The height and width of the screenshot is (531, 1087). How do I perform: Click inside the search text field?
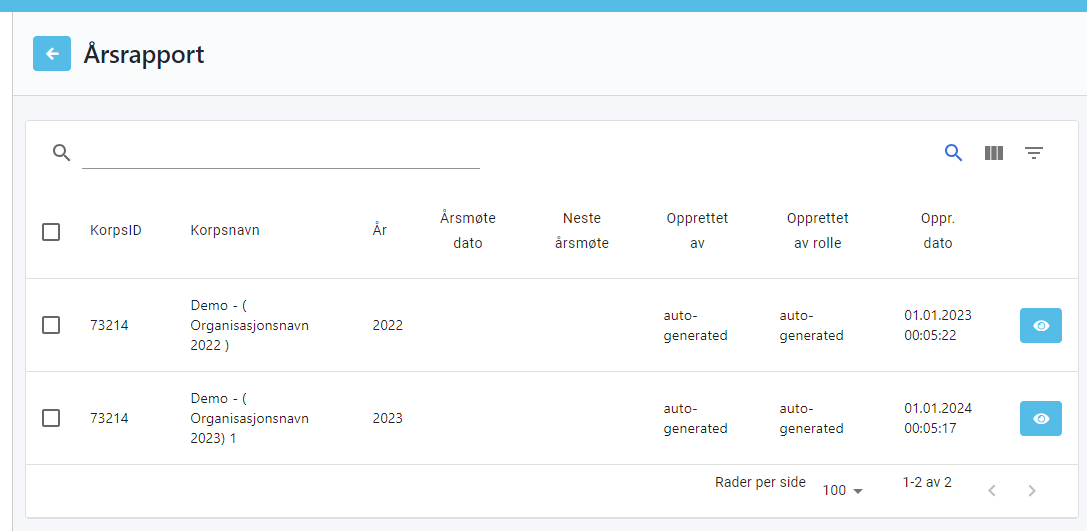tap(280, 153)
